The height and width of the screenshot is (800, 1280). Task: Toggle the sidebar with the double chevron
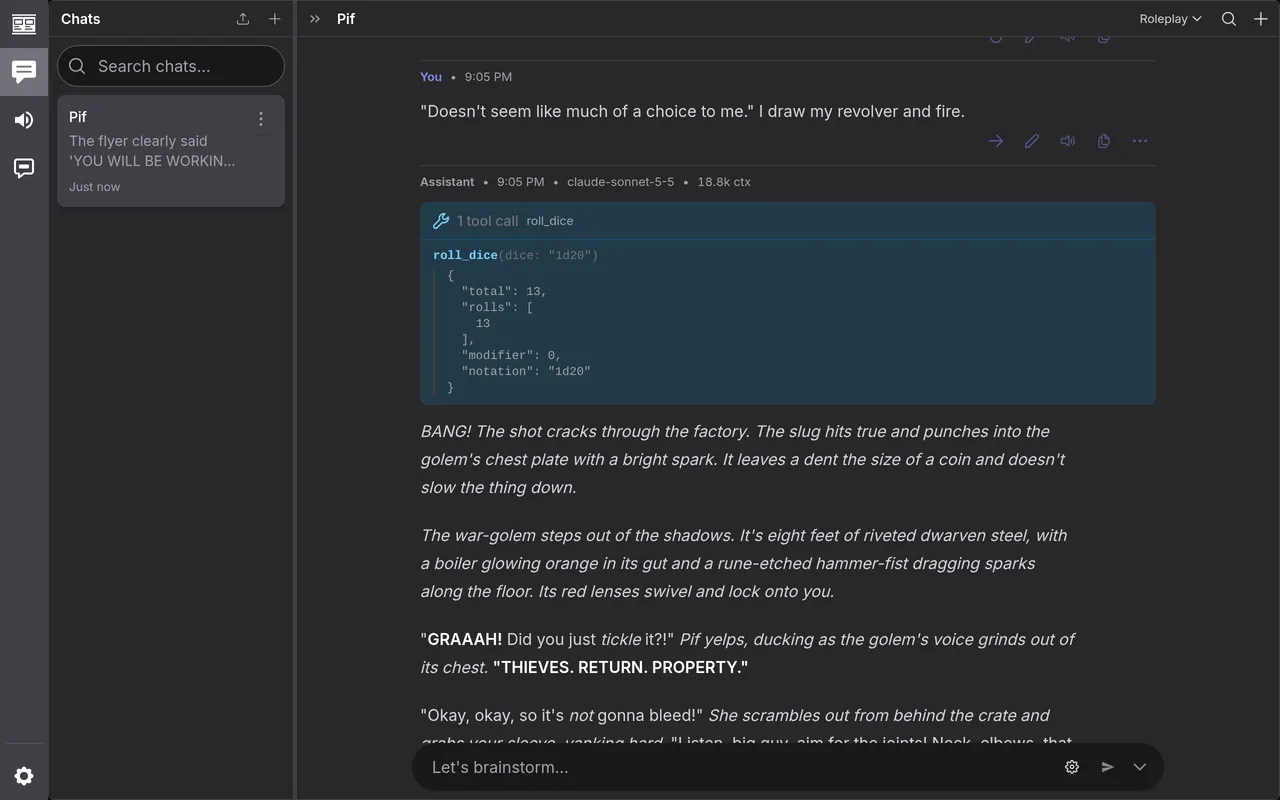(x=315, y=19)
